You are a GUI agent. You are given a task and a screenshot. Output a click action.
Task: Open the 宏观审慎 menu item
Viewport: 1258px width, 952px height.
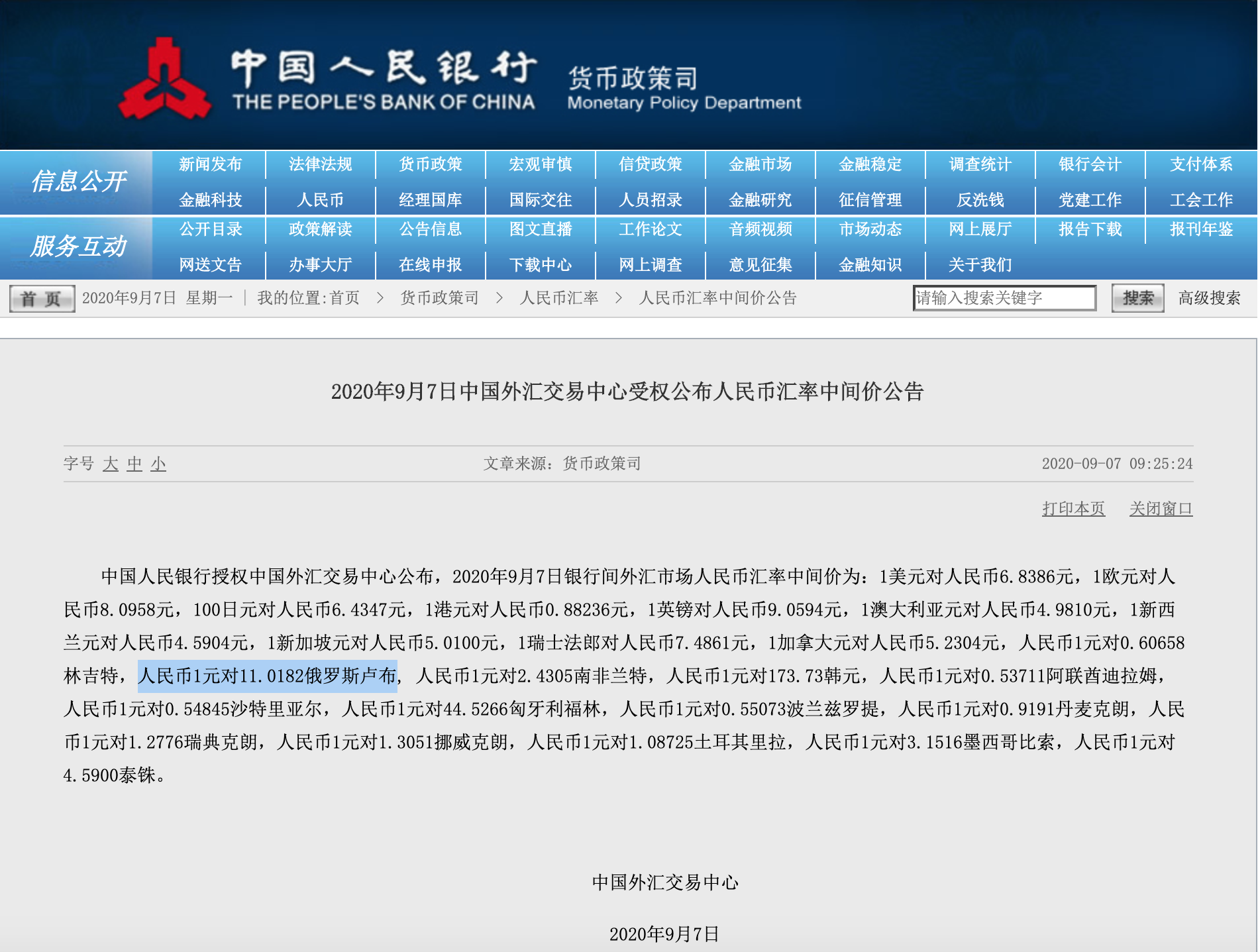tap(540, 164)
